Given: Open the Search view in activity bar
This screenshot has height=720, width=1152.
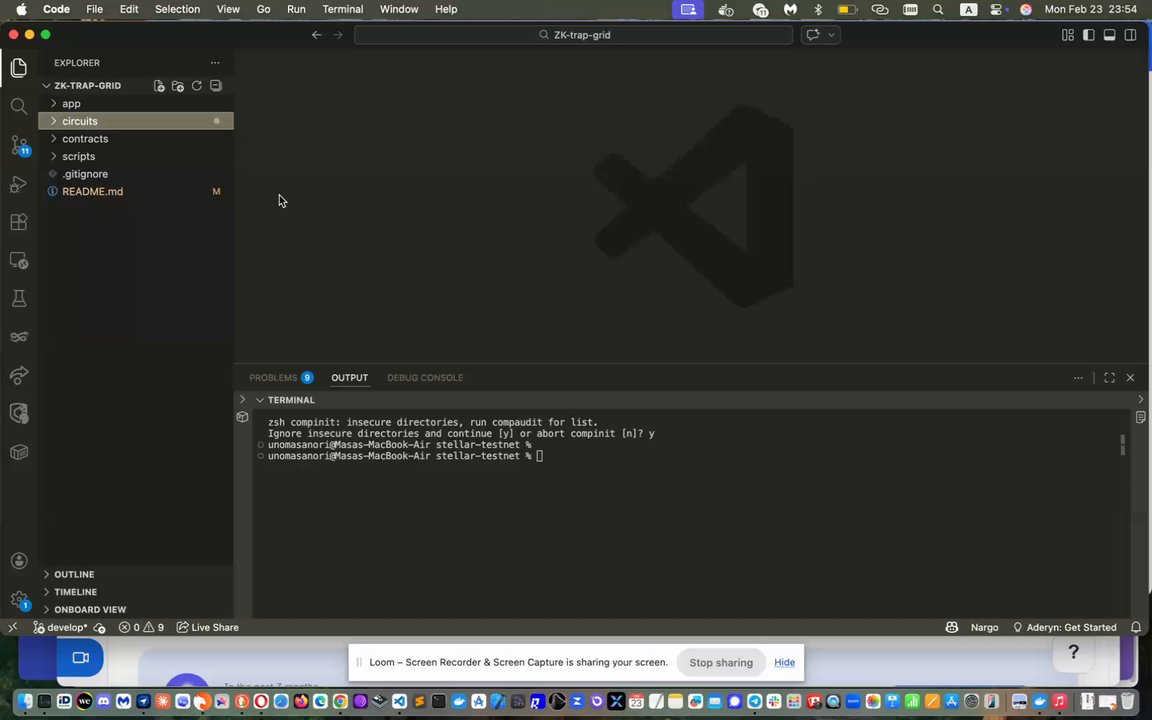Looking at the screenshot, I should point(18,106).
